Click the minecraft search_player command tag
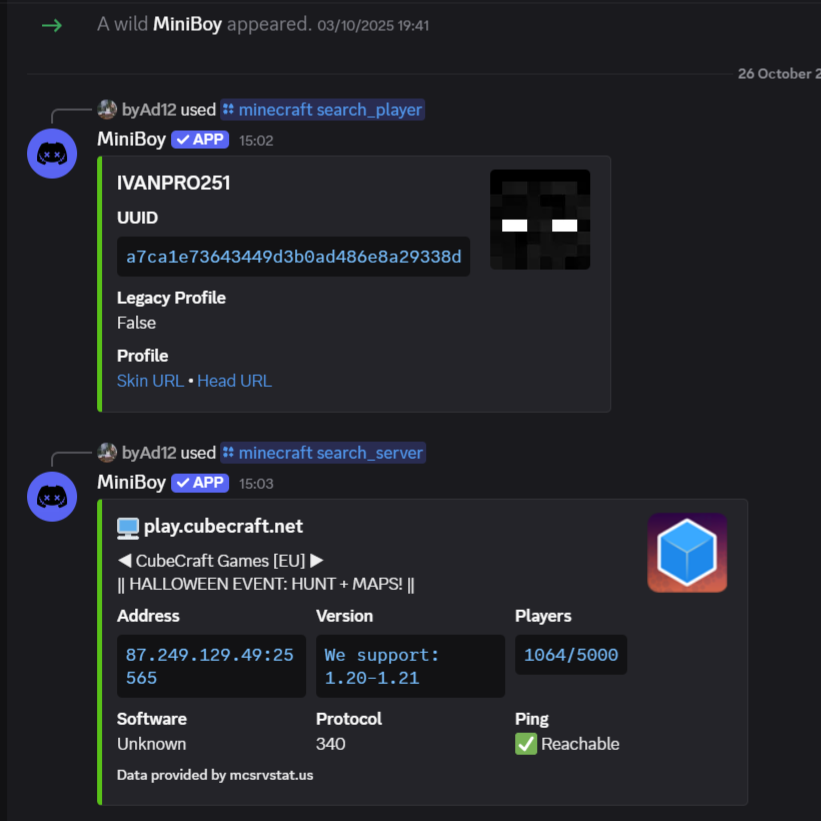This screenshot has height=821, width=821. pos(322,110)
